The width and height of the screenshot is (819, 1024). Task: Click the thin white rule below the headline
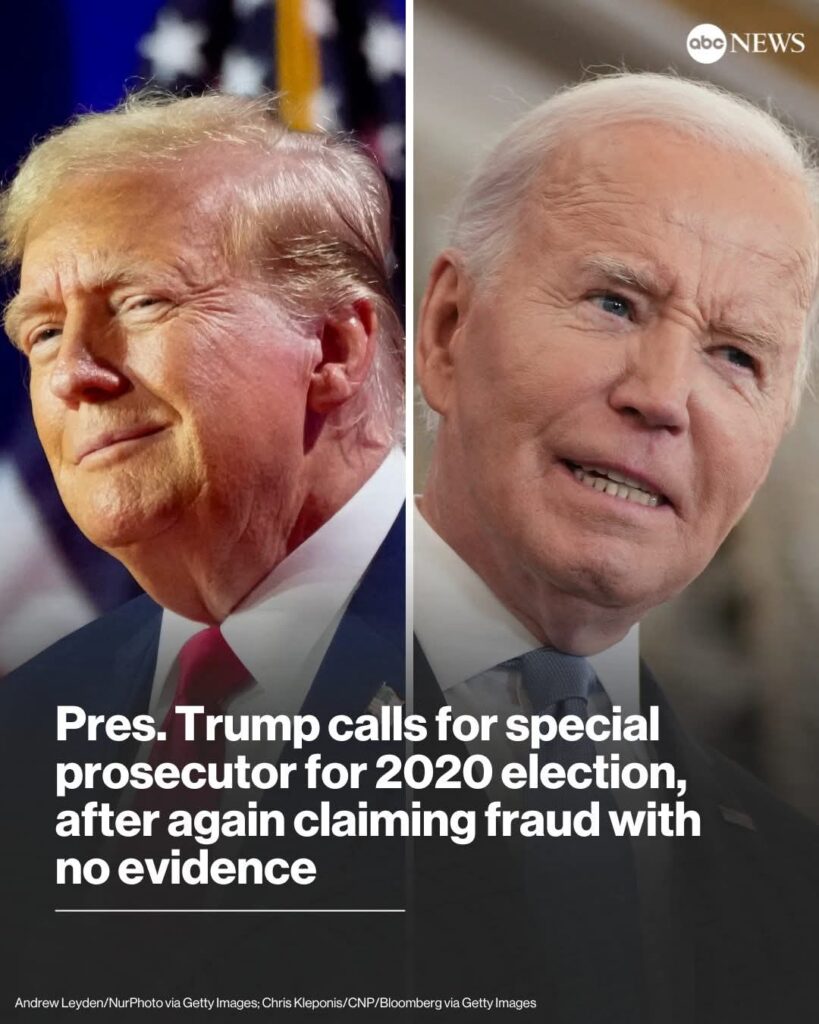tap(230, 910)
